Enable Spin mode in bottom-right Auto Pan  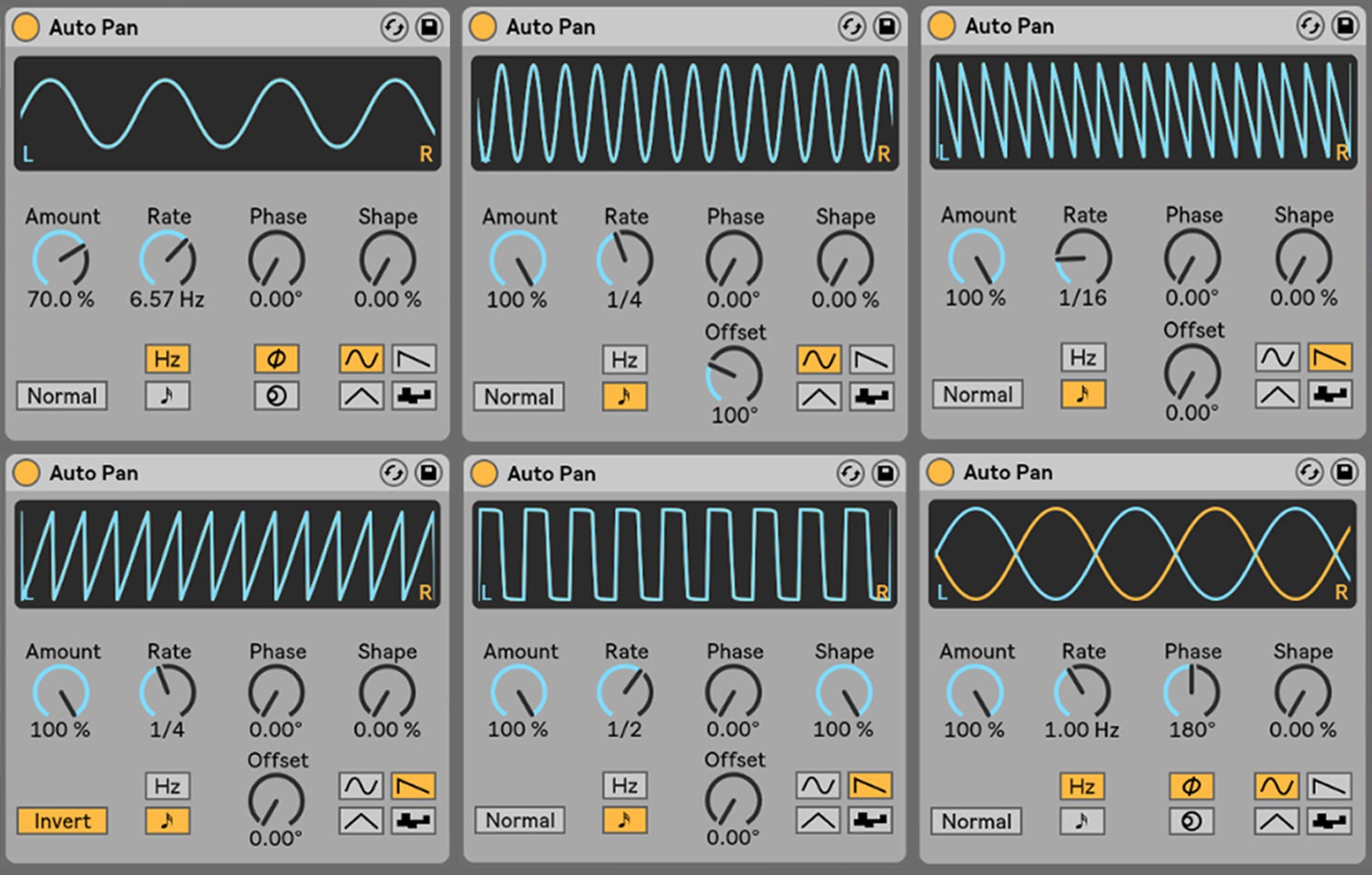click(1190, 821)
